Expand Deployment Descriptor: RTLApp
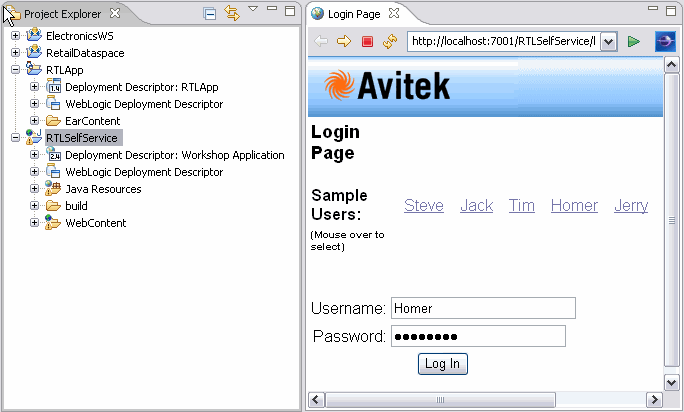 click(x=34, y=86)
